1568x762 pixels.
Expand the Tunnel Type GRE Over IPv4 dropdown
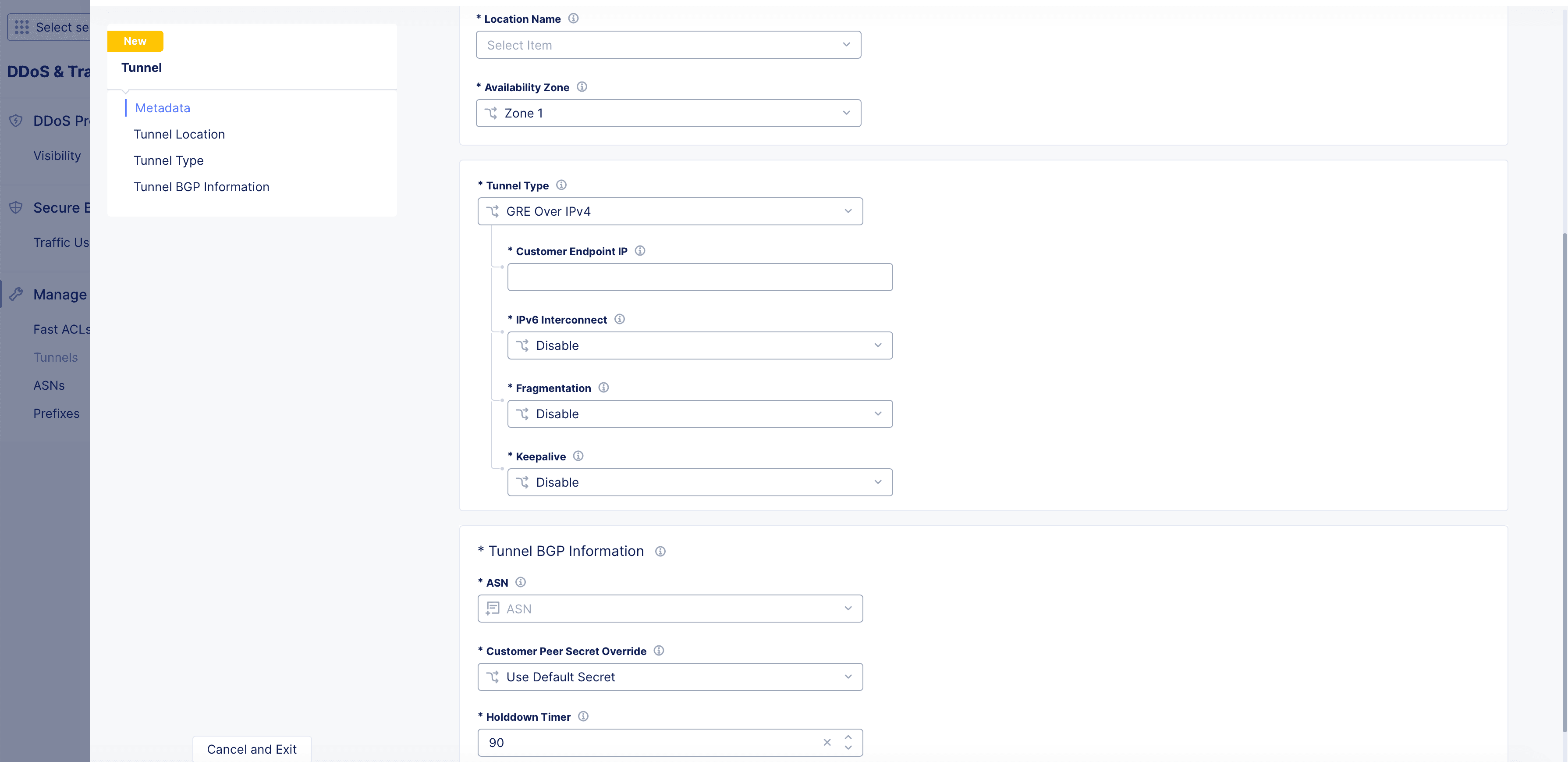[670, 211]
